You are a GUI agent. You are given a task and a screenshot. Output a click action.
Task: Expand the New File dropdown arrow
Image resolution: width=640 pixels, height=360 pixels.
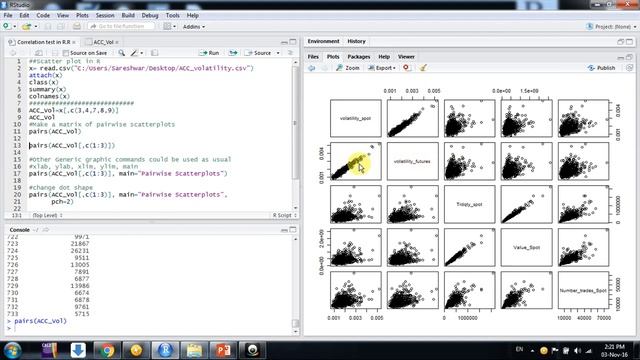(x=15, y=27)
